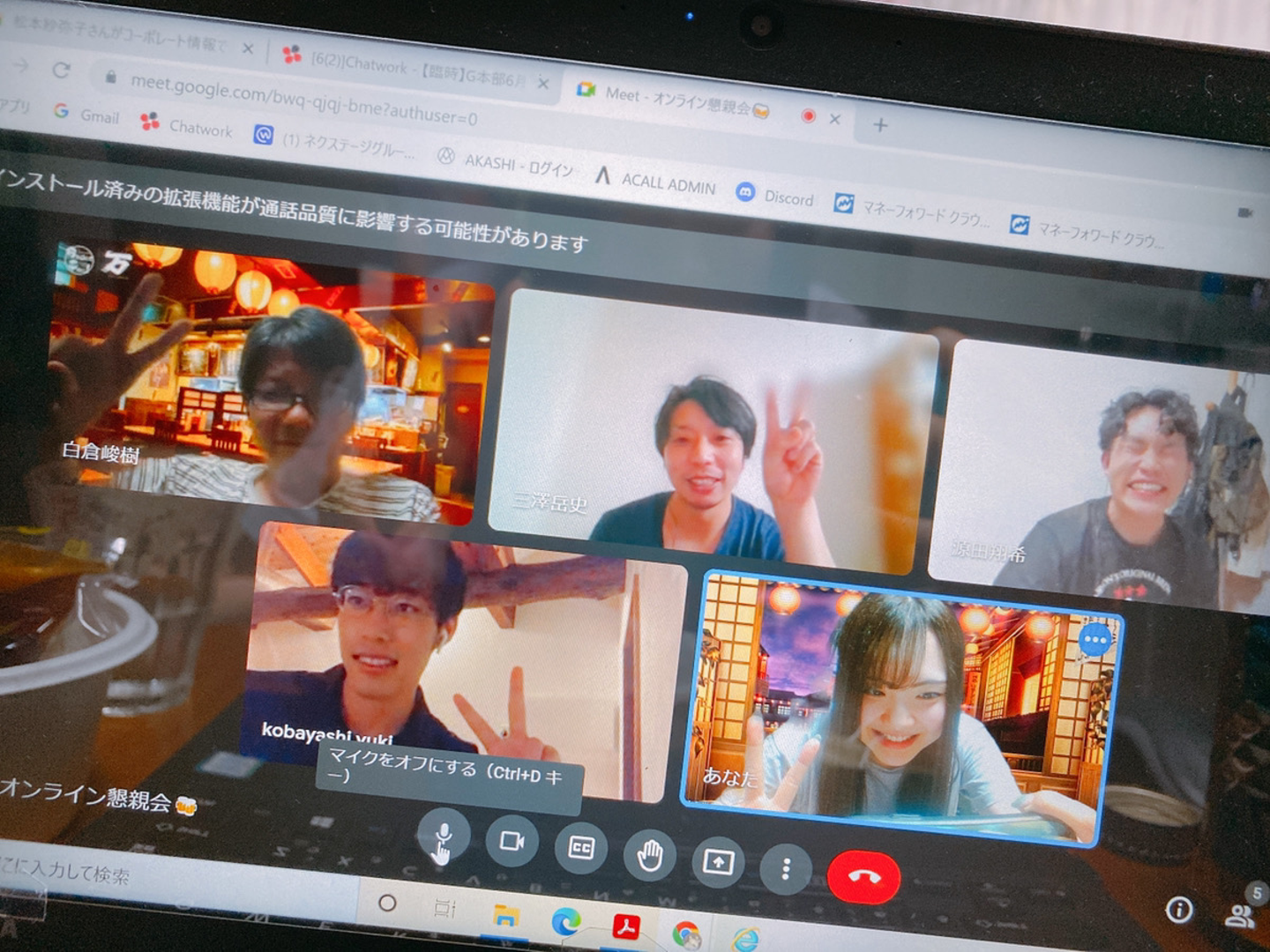Open the more options three-dot menu
1270x952 pixels.
point(786,869)
